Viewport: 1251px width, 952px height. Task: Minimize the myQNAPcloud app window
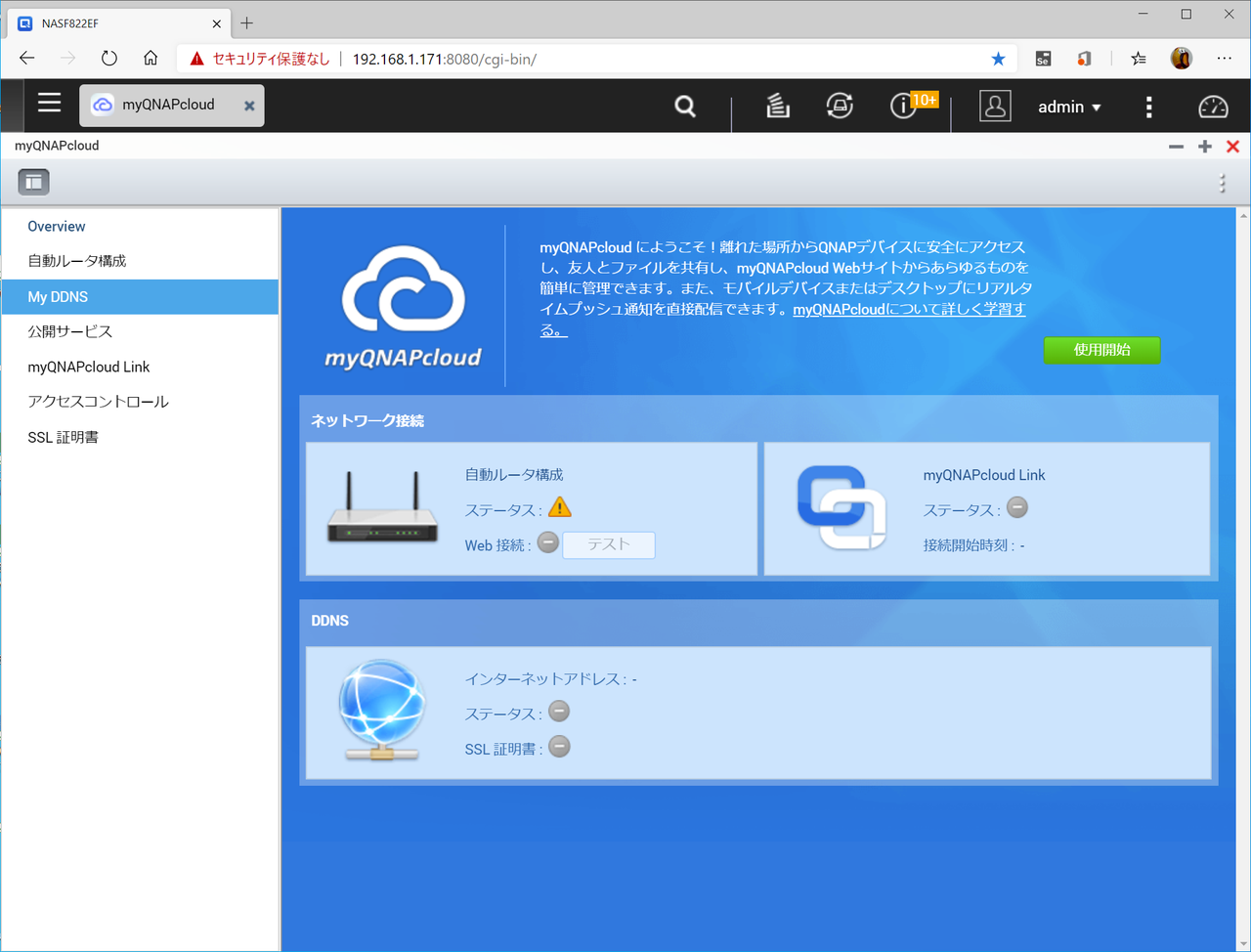1176,147
